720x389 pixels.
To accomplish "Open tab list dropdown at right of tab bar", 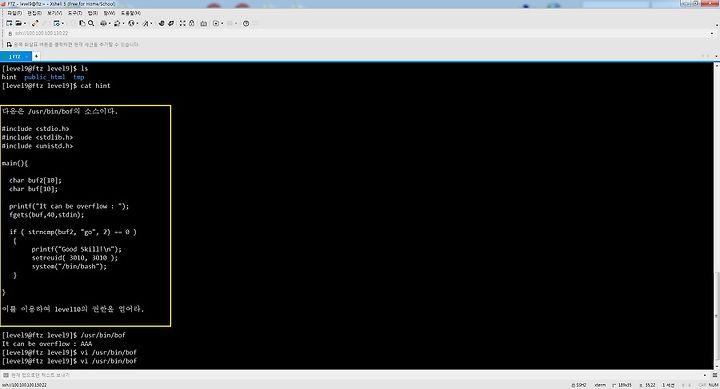I will (x=716, y=56).
